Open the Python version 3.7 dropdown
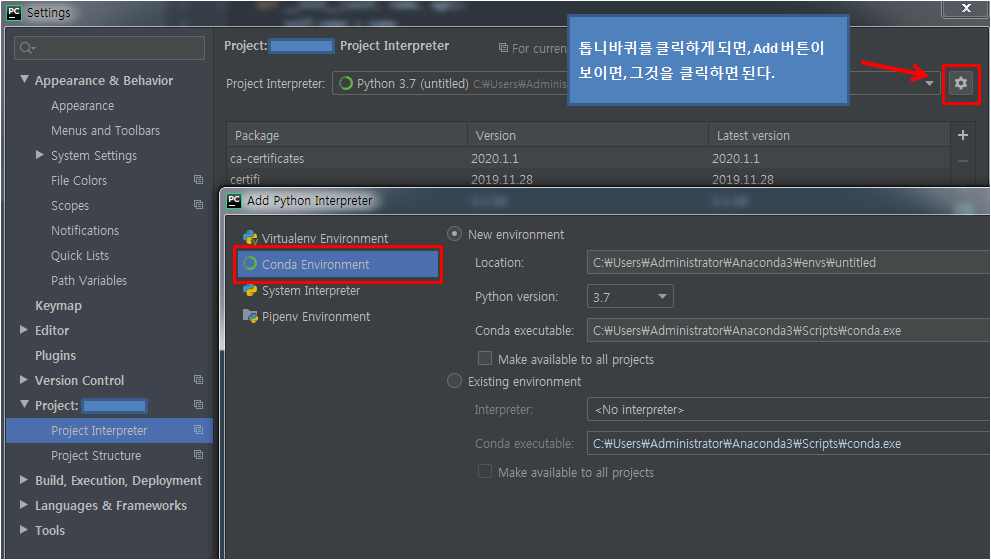 coord(630,296)
